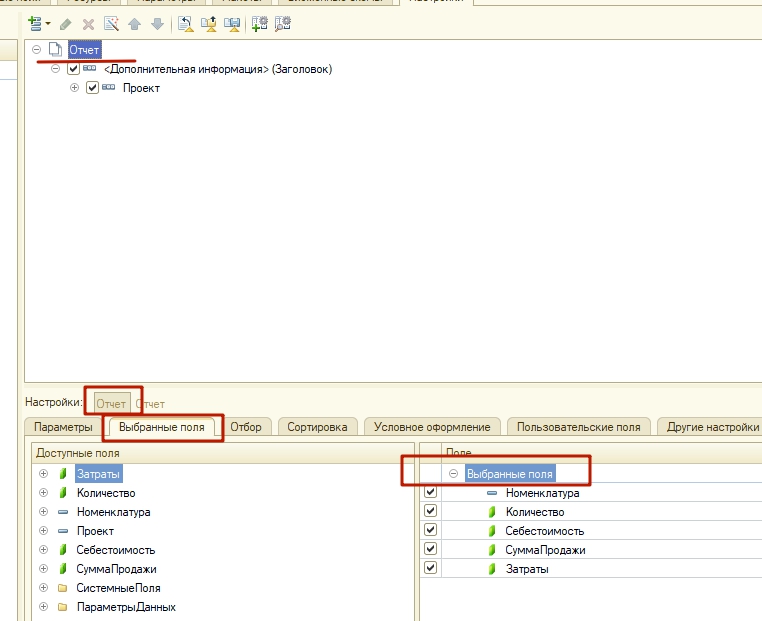Screen dimensions: 762x621
Task: Uncheck the Себестоимость selected field checkbox
Action: pos(431,531)
